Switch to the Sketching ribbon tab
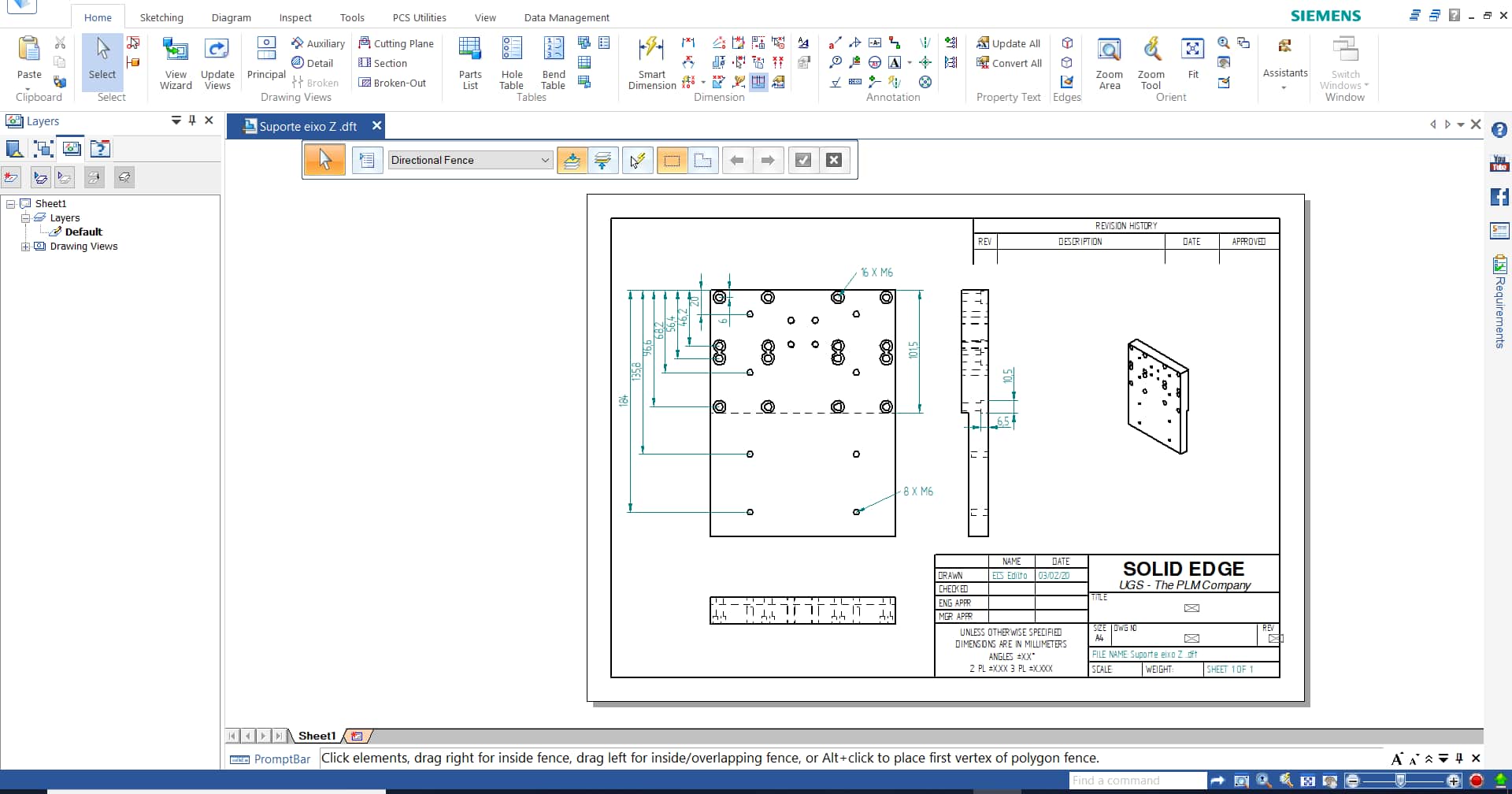 [x=161, y=17]
